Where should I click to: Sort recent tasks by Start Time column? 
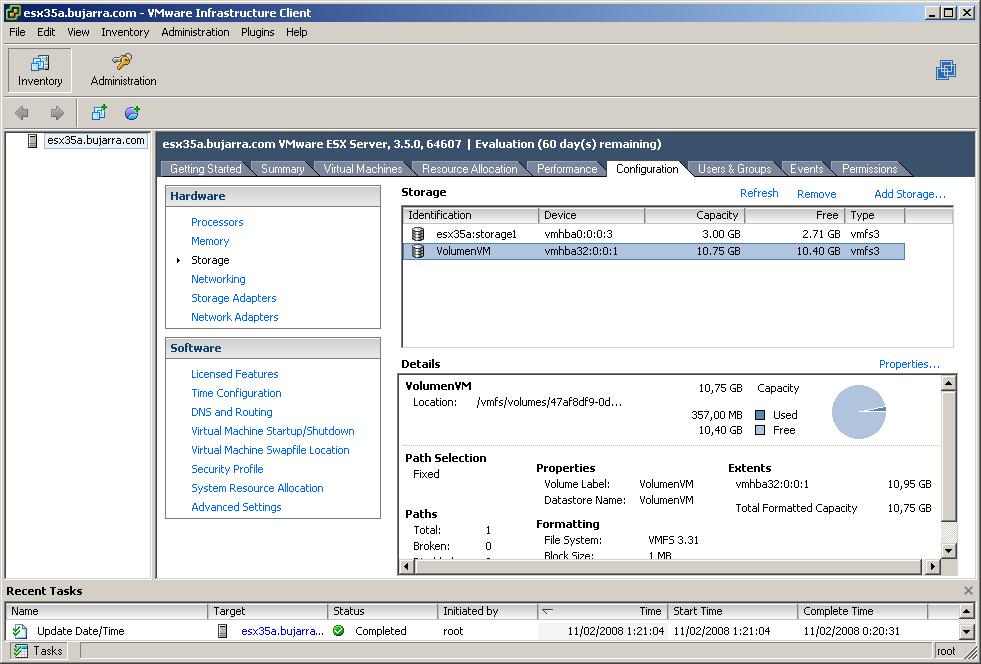[x=733, y=611]
